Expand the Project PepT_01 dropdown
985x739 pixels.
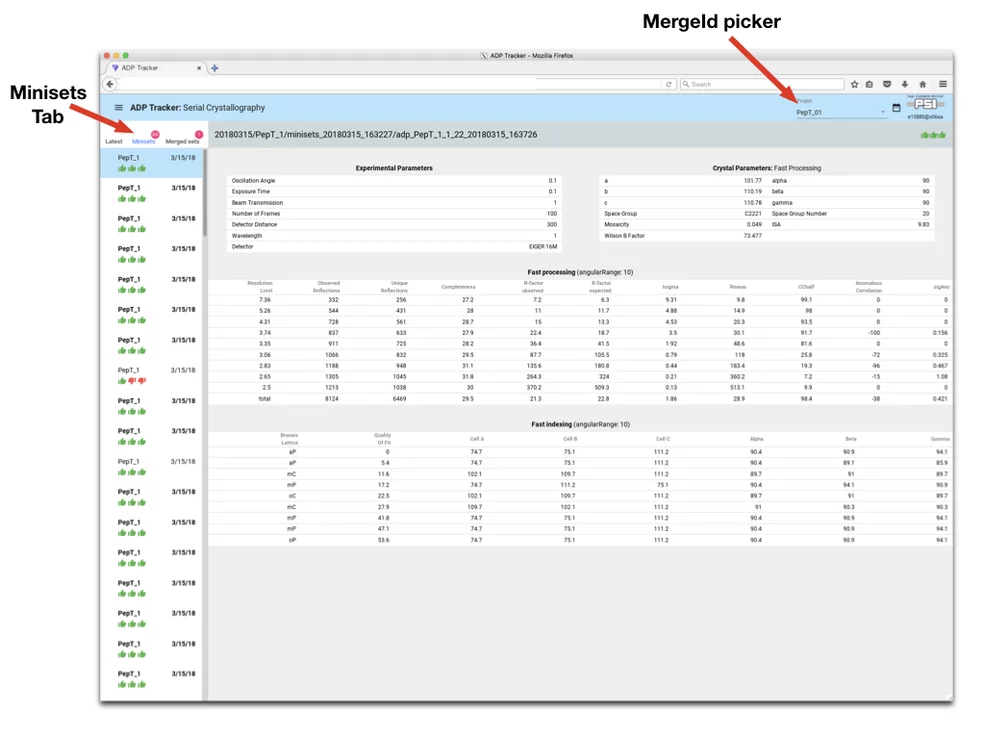pos(840,112)
